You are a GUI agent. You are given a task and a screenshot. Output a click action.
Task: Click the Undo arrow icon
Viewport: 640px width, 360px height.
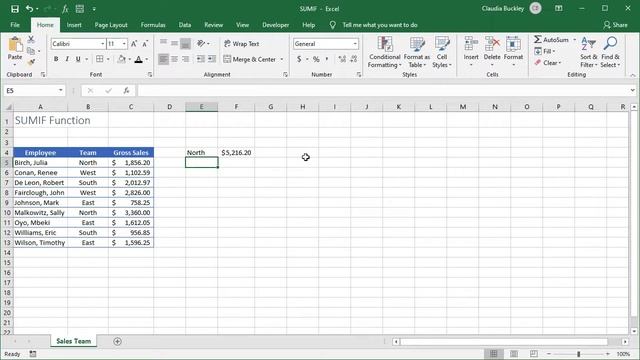tap(29, 9)
